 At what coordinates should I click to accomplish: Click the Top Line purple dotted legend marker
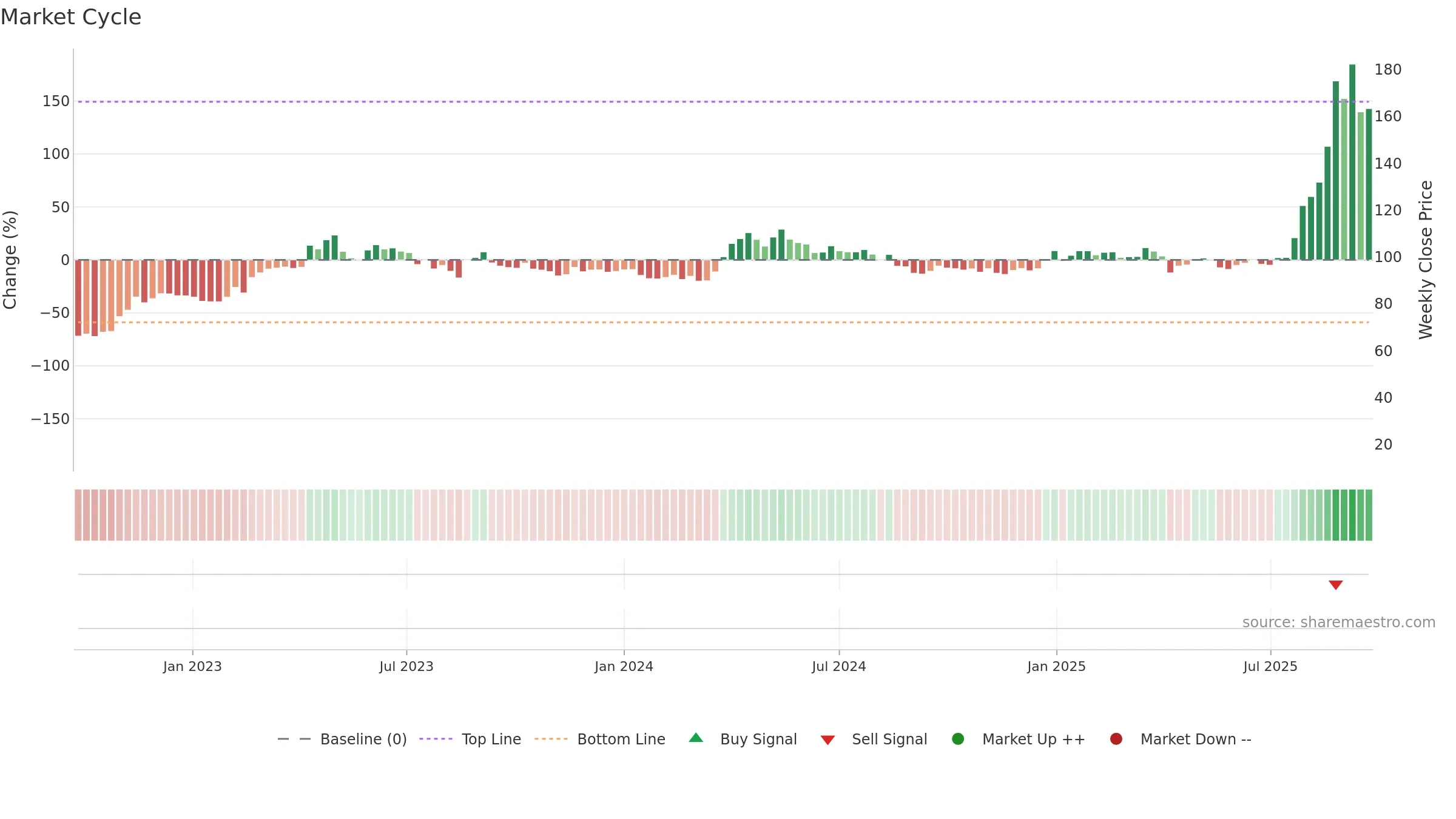point(436,739)
